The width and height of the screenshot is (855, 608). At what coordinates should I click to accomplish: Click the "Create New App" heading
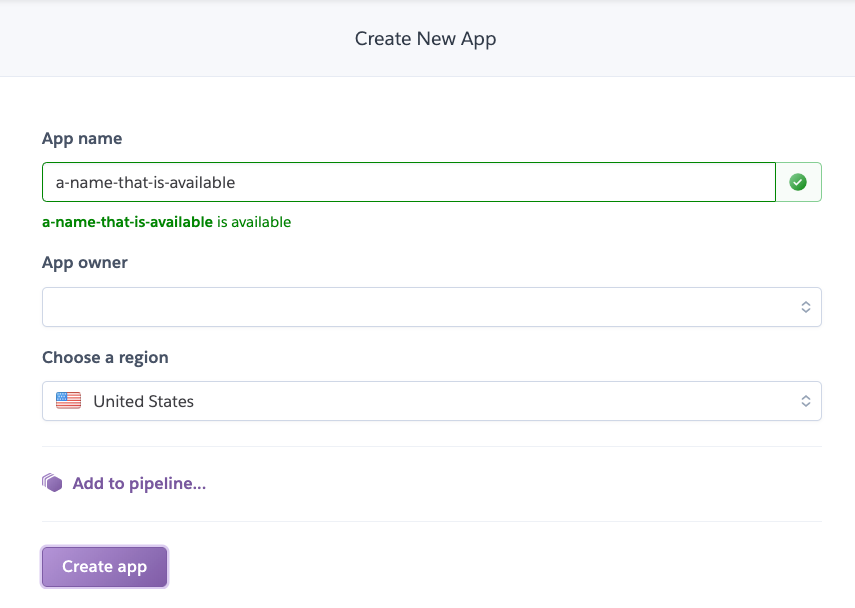click(x=426, y=39)
